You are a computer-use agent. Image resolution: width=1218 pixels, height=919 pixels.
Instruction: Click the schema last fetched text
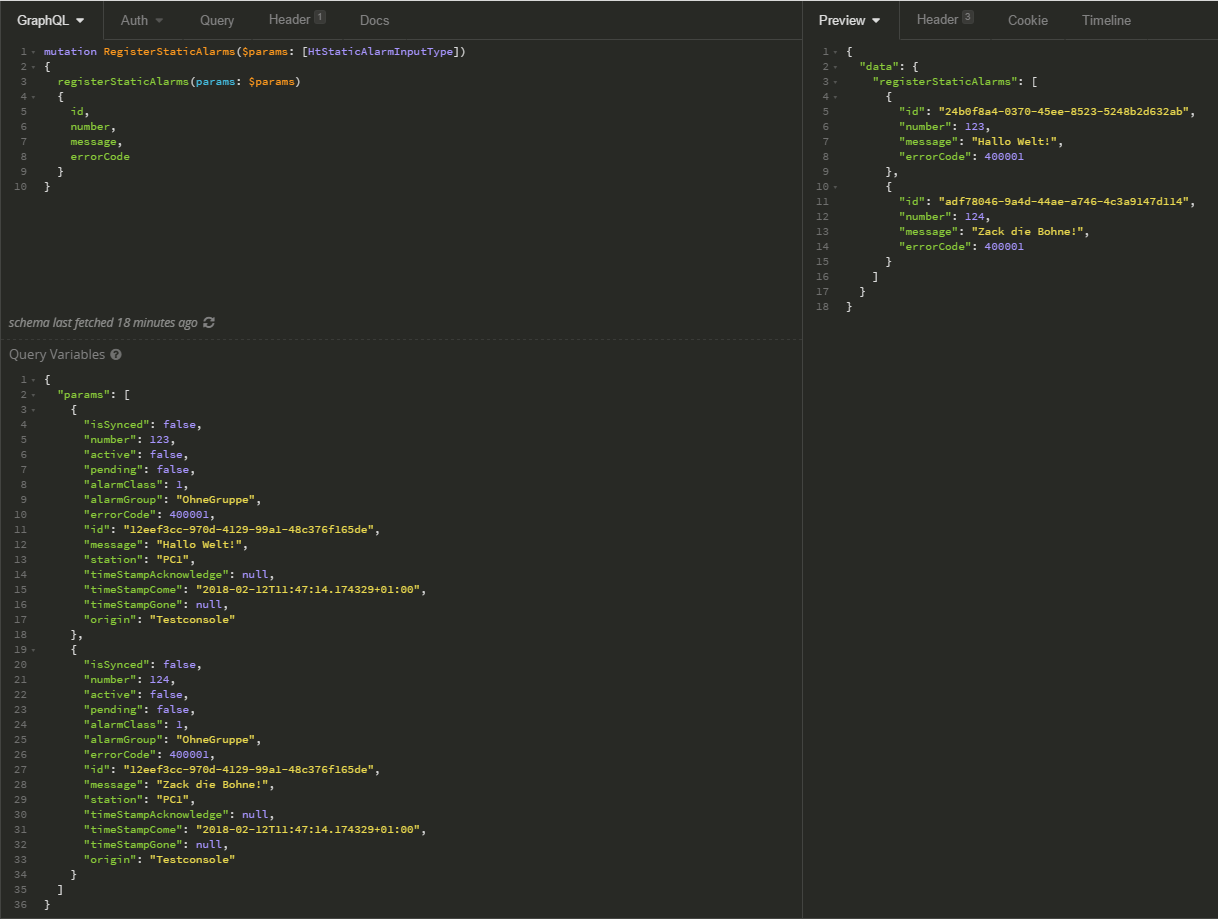pyautogui.click(x=103, y=323)
